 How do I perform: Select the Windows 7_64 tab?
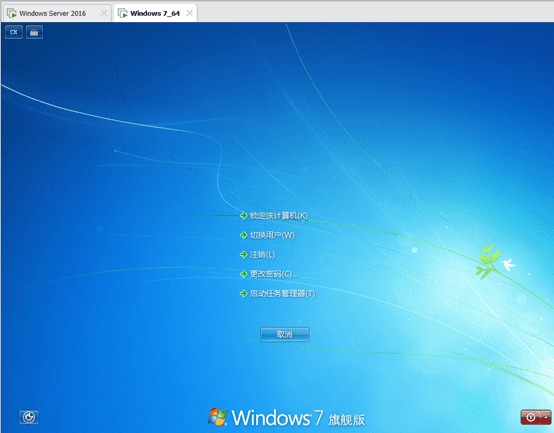[x=155, y=13]
